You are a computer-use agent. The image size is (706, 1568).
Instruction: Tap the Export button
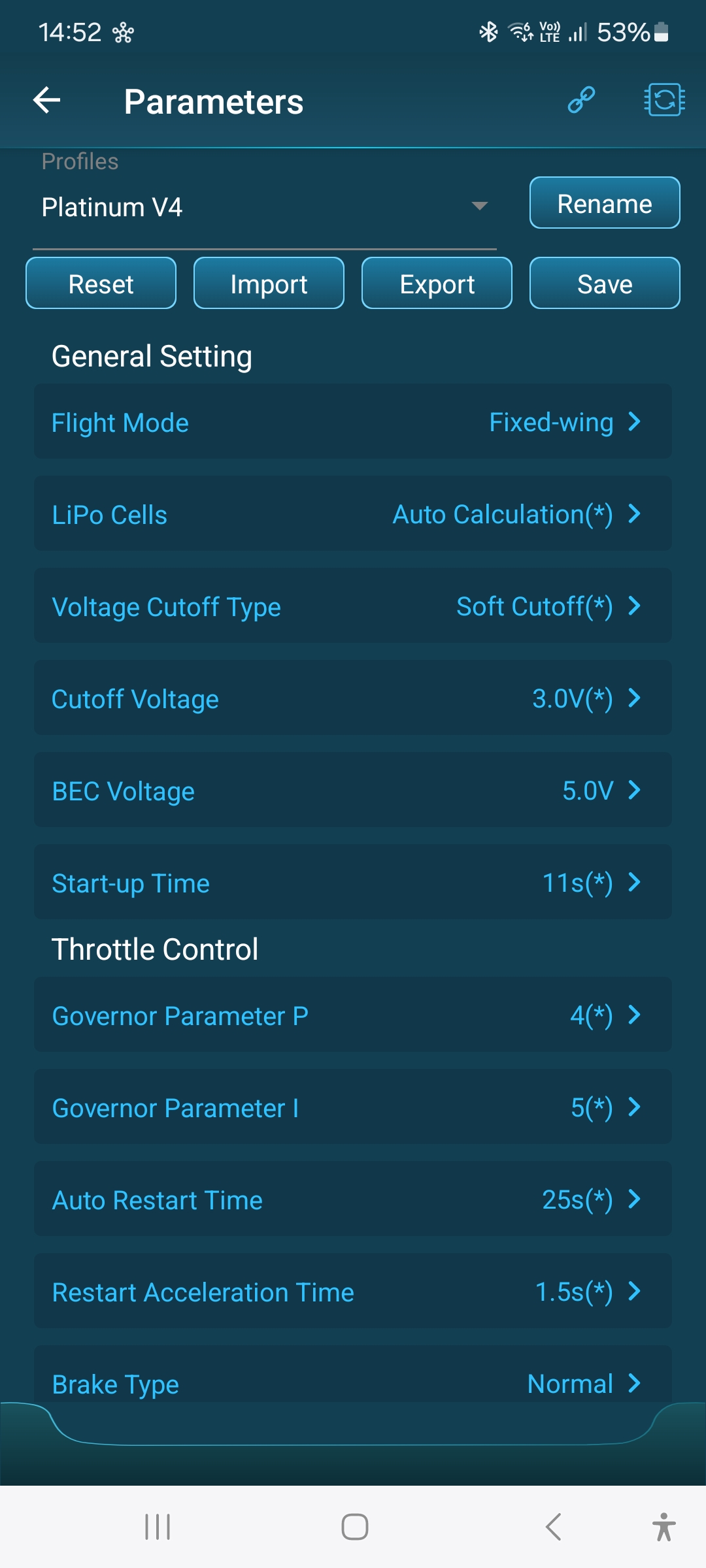[x=437, y=284]
